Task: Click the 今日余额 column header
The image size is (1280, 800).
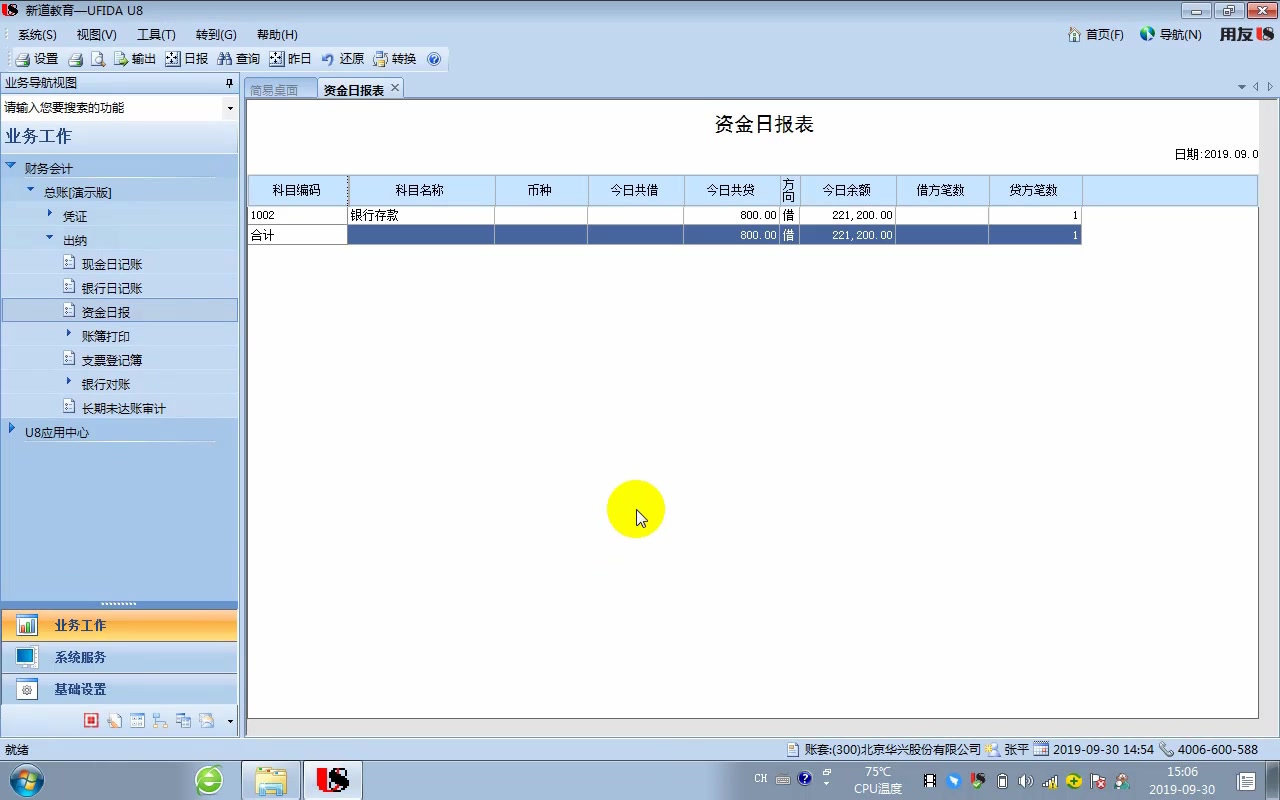Action: [x=847, y=190]
